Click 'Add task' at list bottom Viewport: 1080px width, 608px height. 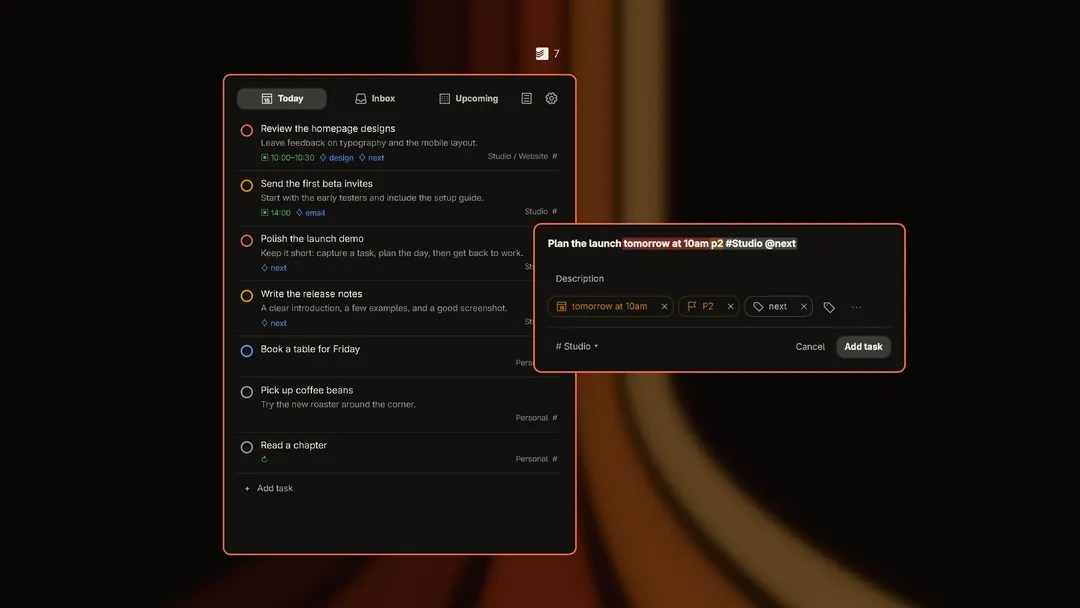tap(269, 488)
